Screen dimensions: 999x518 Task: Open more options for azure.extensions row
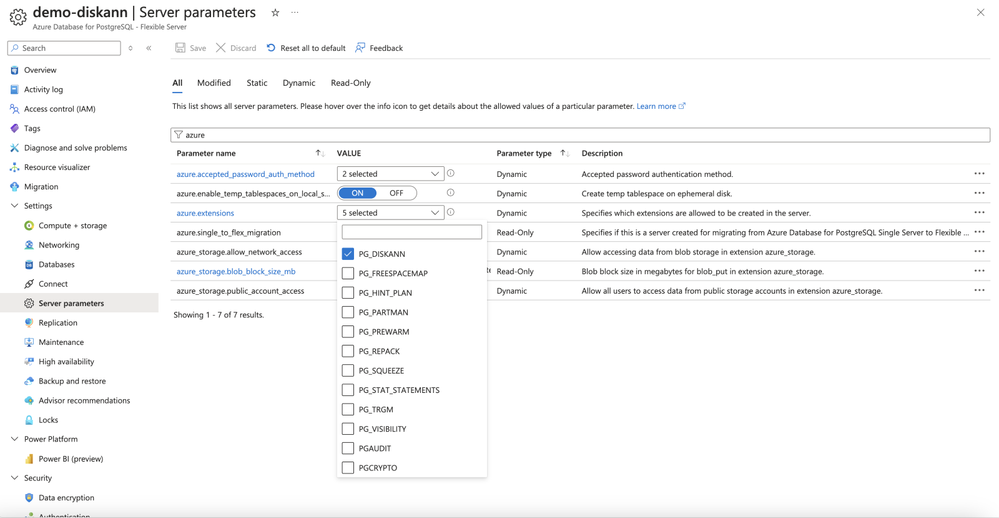(x=979, y=213)
